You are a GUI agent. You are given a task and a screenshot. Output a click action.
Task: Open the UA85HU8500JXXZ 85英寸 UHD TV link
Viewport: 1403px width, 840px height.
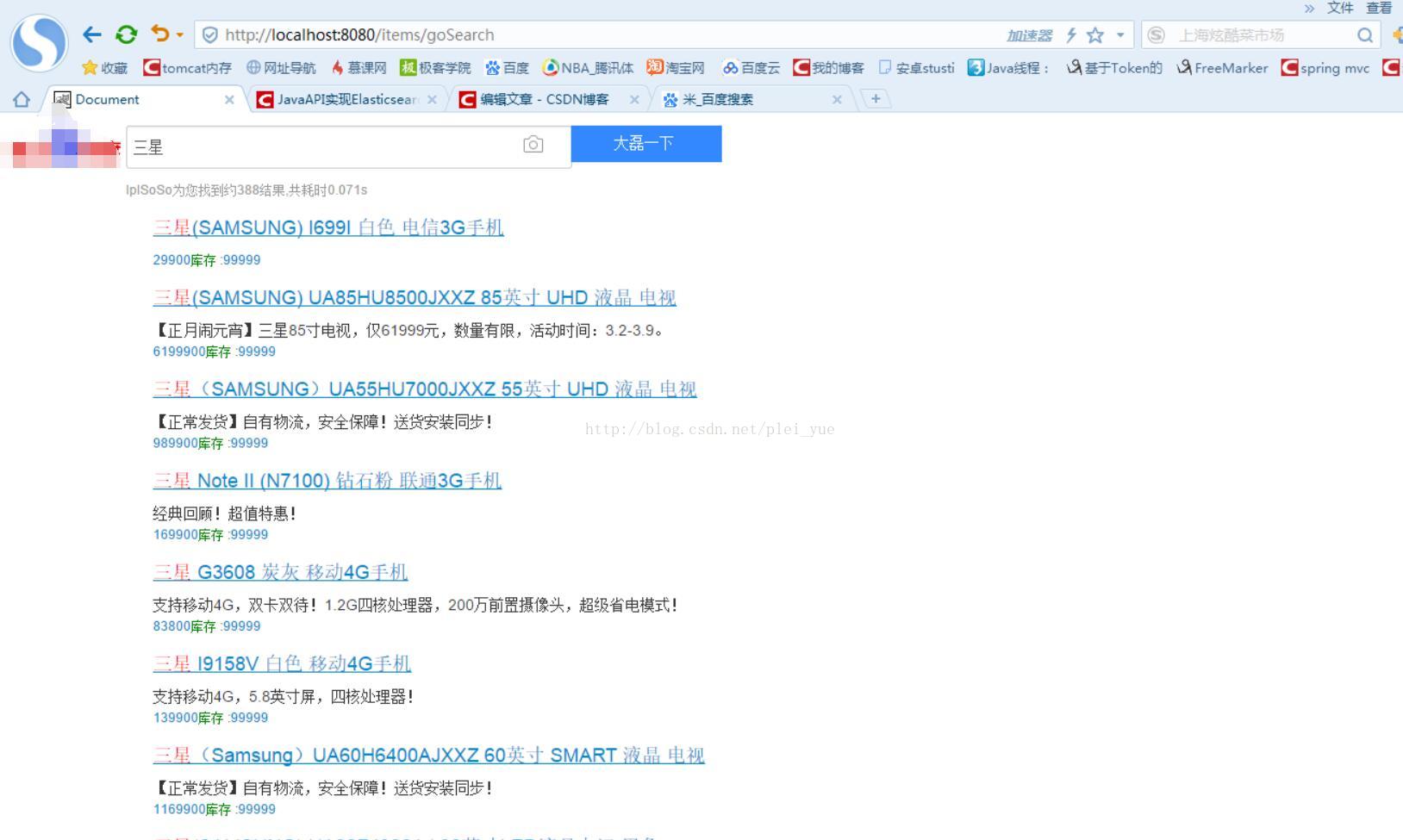coord(415,298)
